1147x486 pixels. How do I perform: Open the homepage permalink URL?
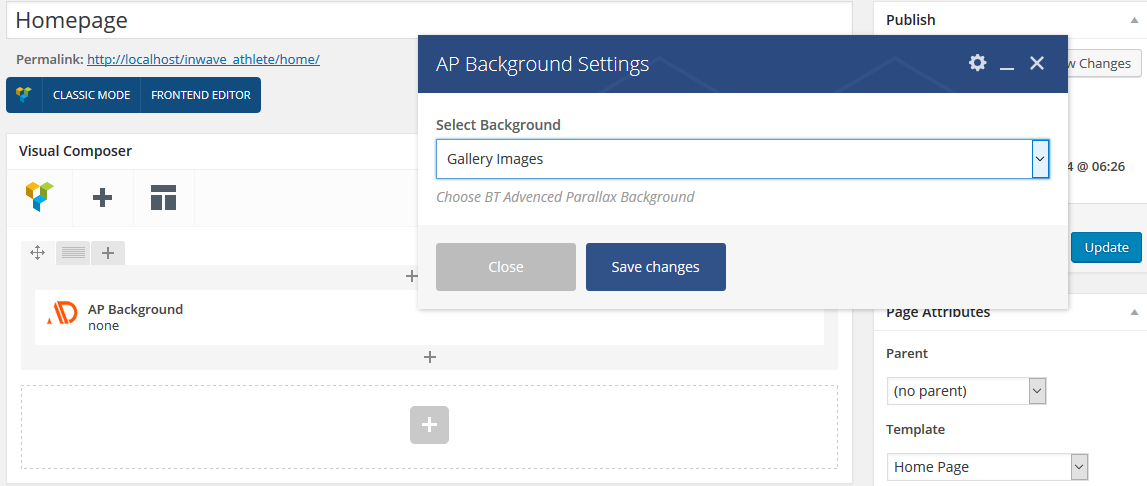(203, 59)
